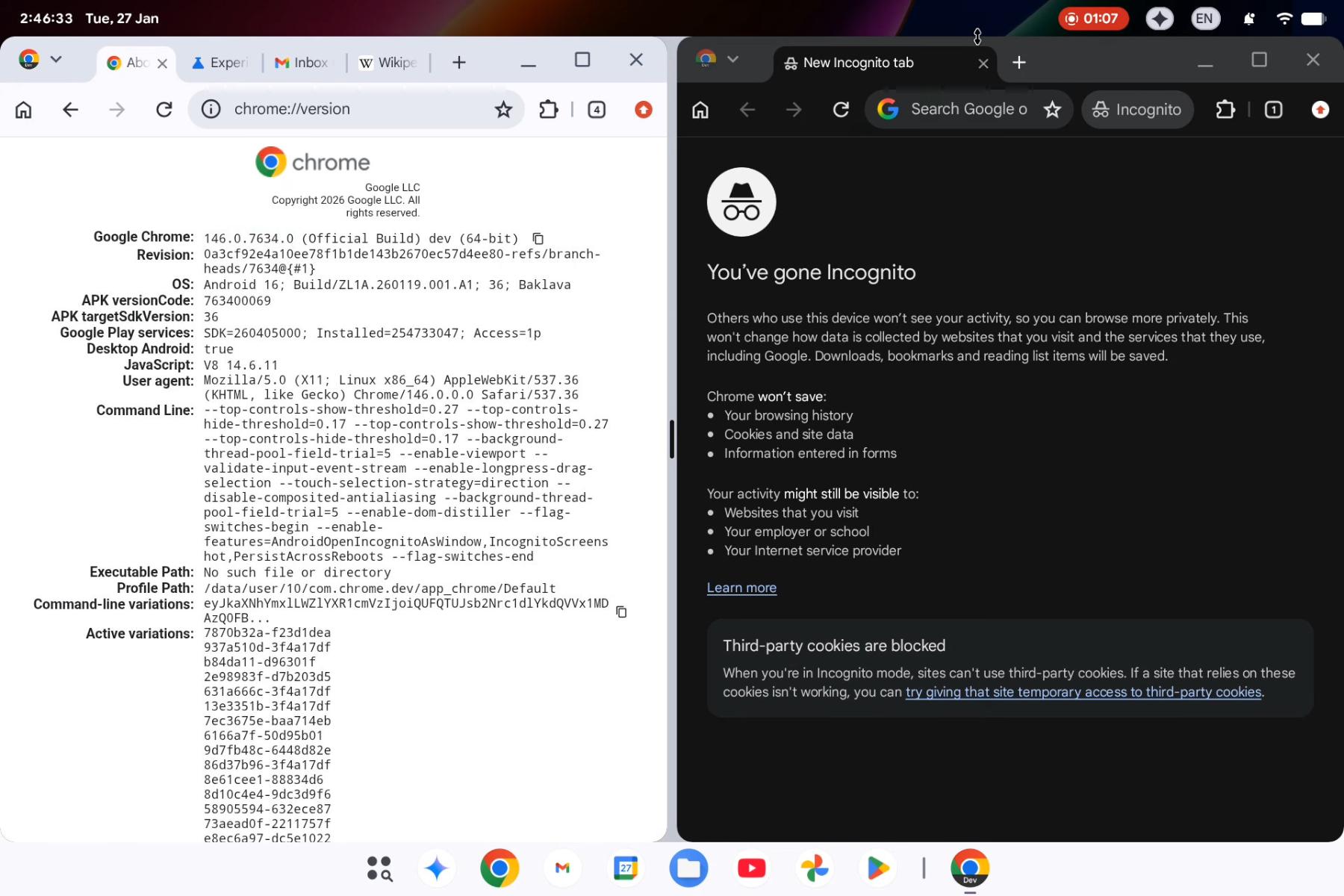Open Play Store from the taskbar

pyautogui.click(x=878, y=868)
